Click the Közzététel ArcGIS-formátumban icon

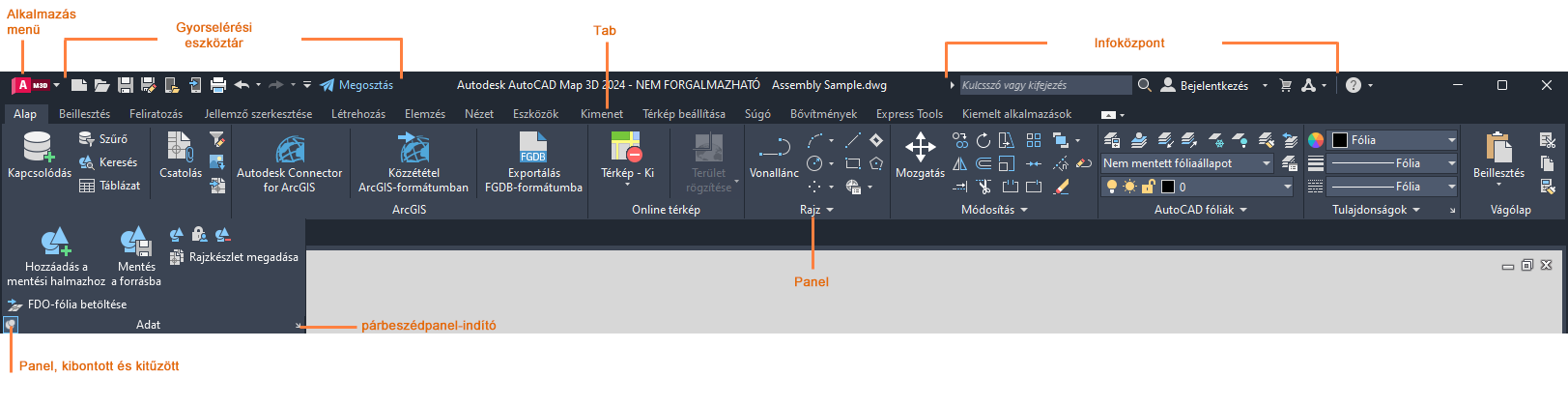tap(413, 149)
